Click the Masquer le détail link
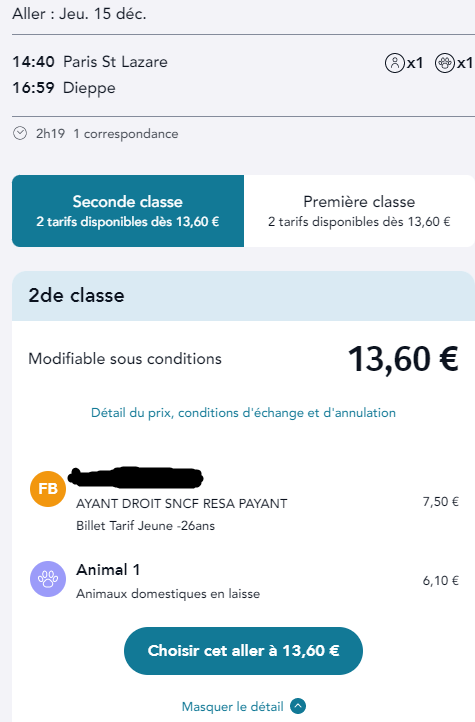This screenshot has width=475, height=722. pyautogui.click(x=232, y=706)
